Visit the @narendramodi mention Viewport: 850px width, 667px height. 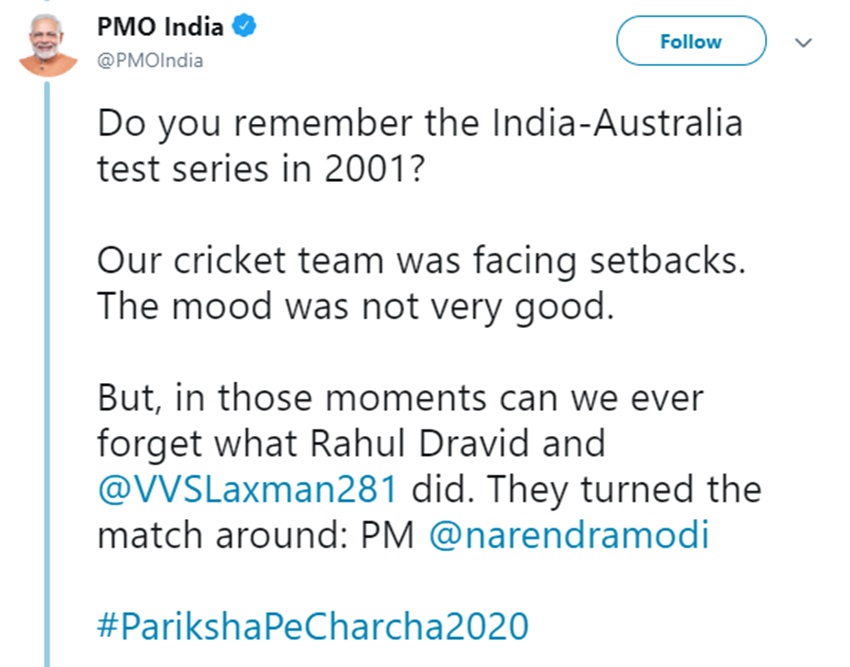coord(568,535)
